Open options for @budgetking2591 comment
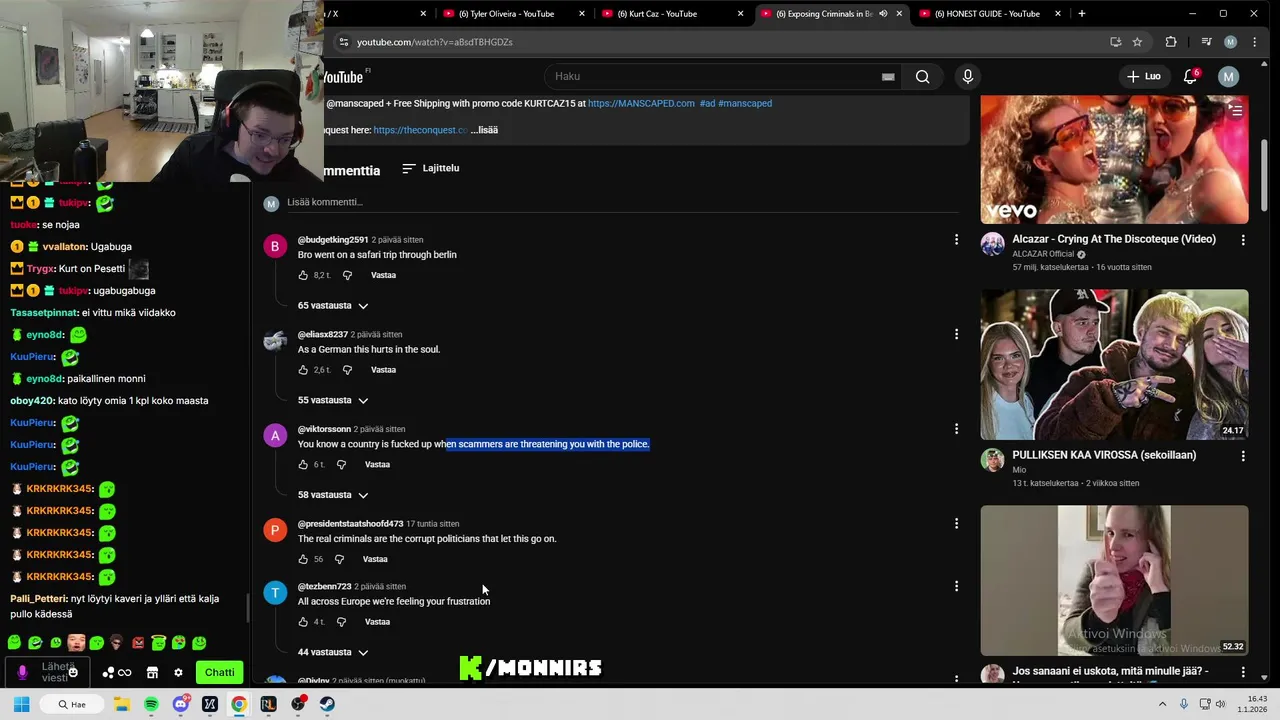Image resolution: width=1280 pixels, height=720 pixels. pos(956,239)
